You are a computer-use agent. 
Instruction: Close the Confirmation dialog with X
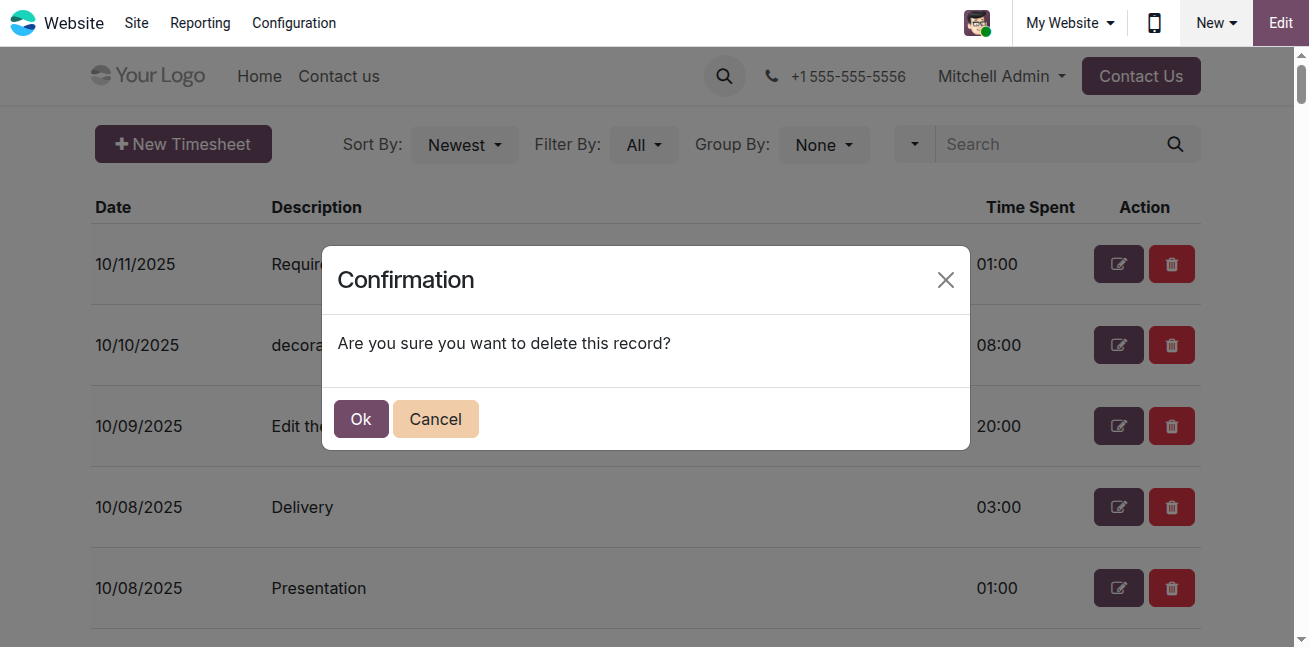tap(946, 280)
